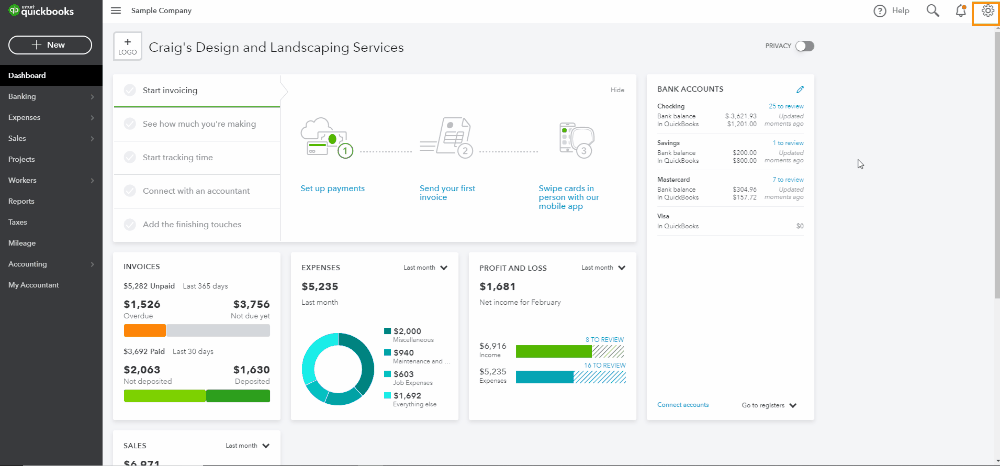The width and height of the screenshot is (1000, 466).
Task: Open the Settings gear icon
Action: [987, 11]
